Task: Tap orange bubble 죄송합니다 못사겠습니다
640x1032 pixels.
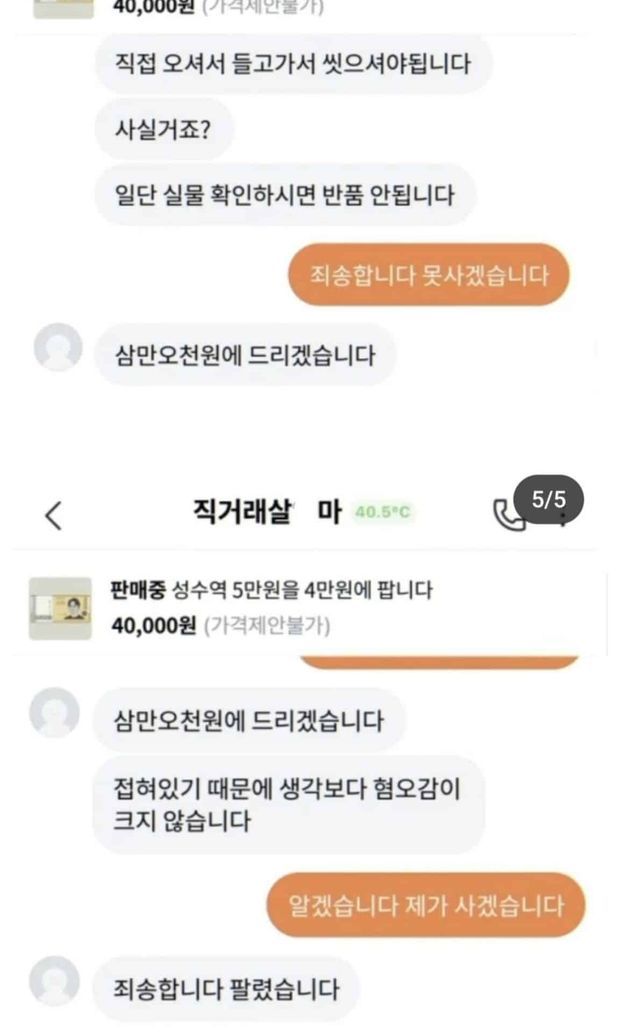Action: tap(428, 274)
